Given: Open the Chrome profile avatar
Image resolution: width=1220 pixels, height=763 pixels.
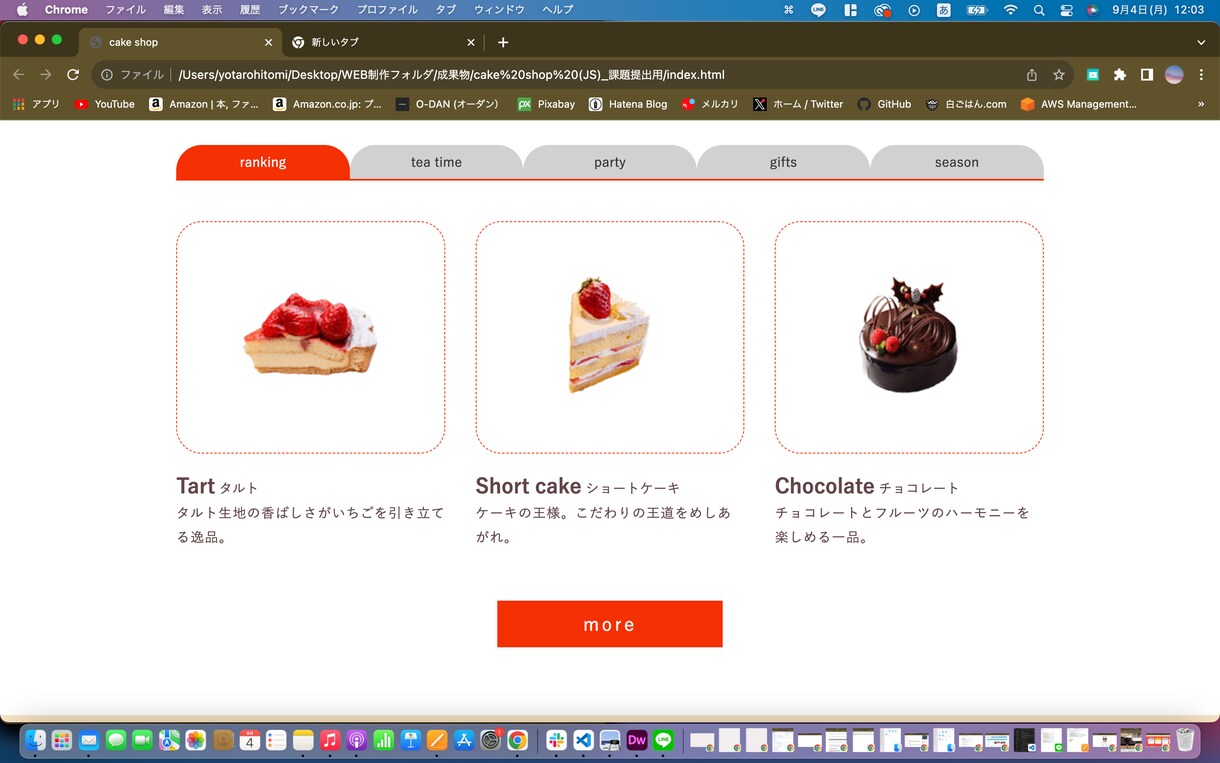Looking at the screenshot, I should point(1174,75).
